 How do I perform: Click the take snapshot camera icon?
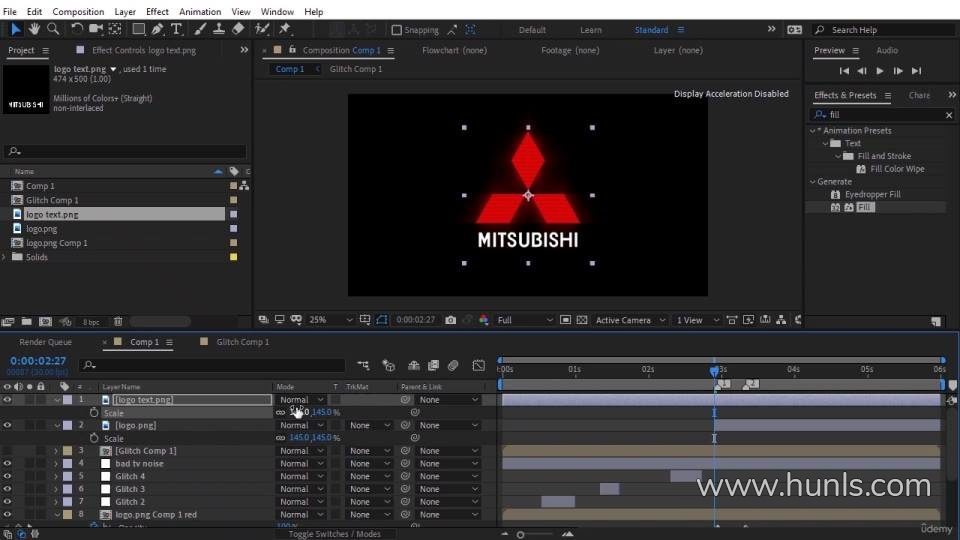451,320
